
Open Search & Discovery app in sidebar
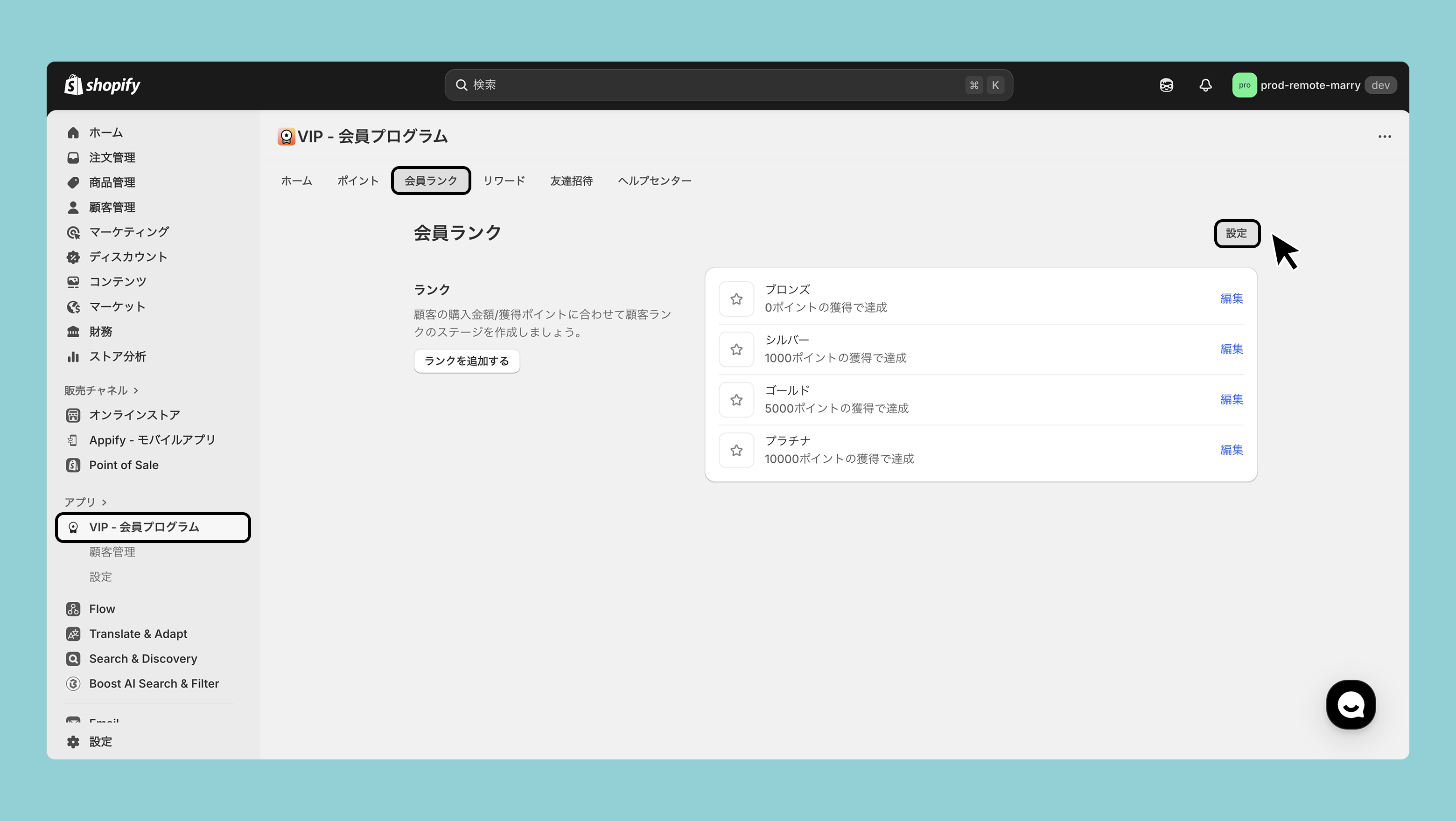[143, 658]
